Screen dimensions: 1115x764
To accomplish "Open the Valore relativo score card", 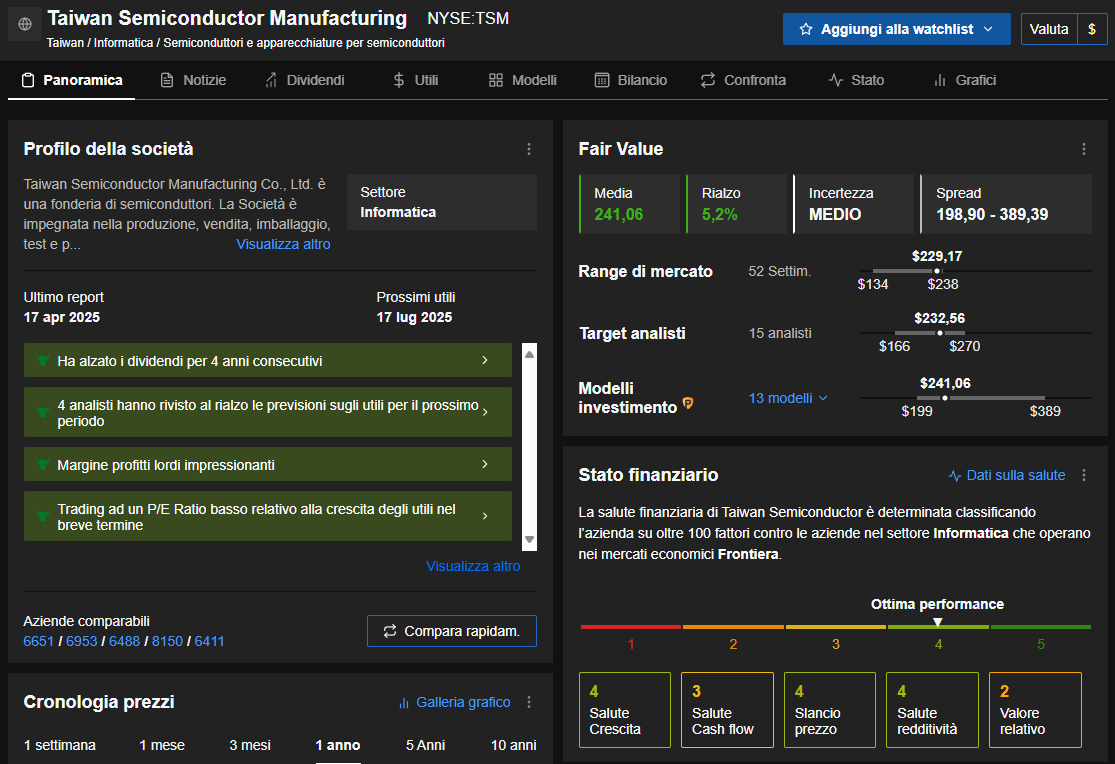I will pos(1035,710).
